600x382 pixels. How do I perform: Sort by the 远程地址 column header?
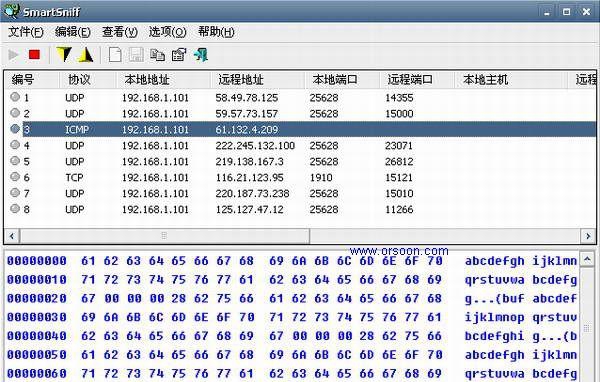click(258, 80)
